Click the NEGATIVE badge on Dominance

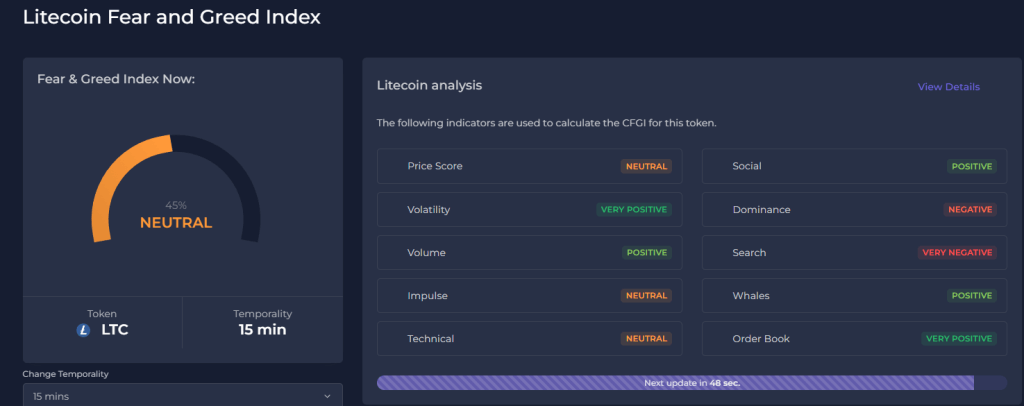coord(969,210)
